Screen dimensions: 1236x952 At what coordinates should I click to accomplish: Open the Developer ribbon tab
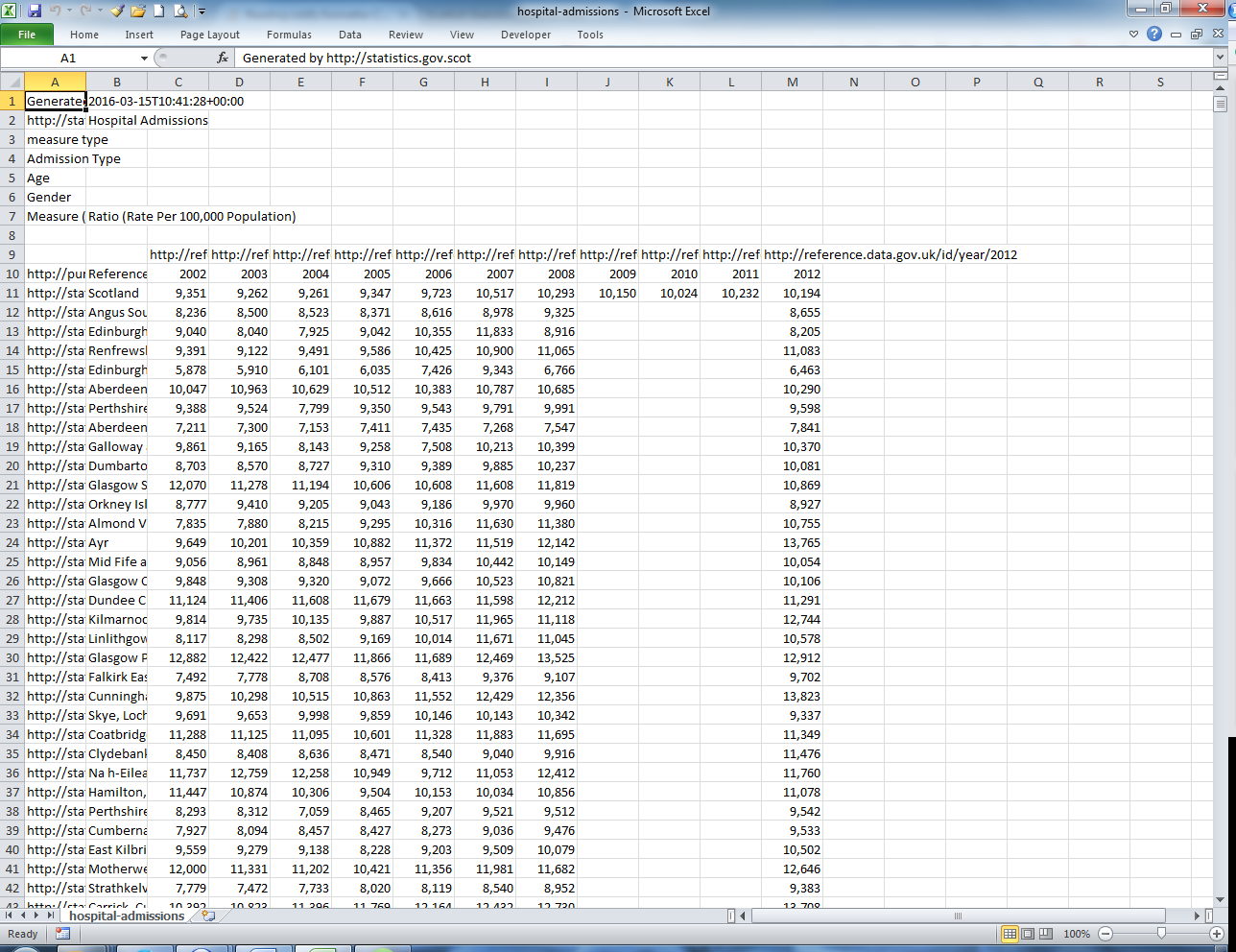pos(526,35)
